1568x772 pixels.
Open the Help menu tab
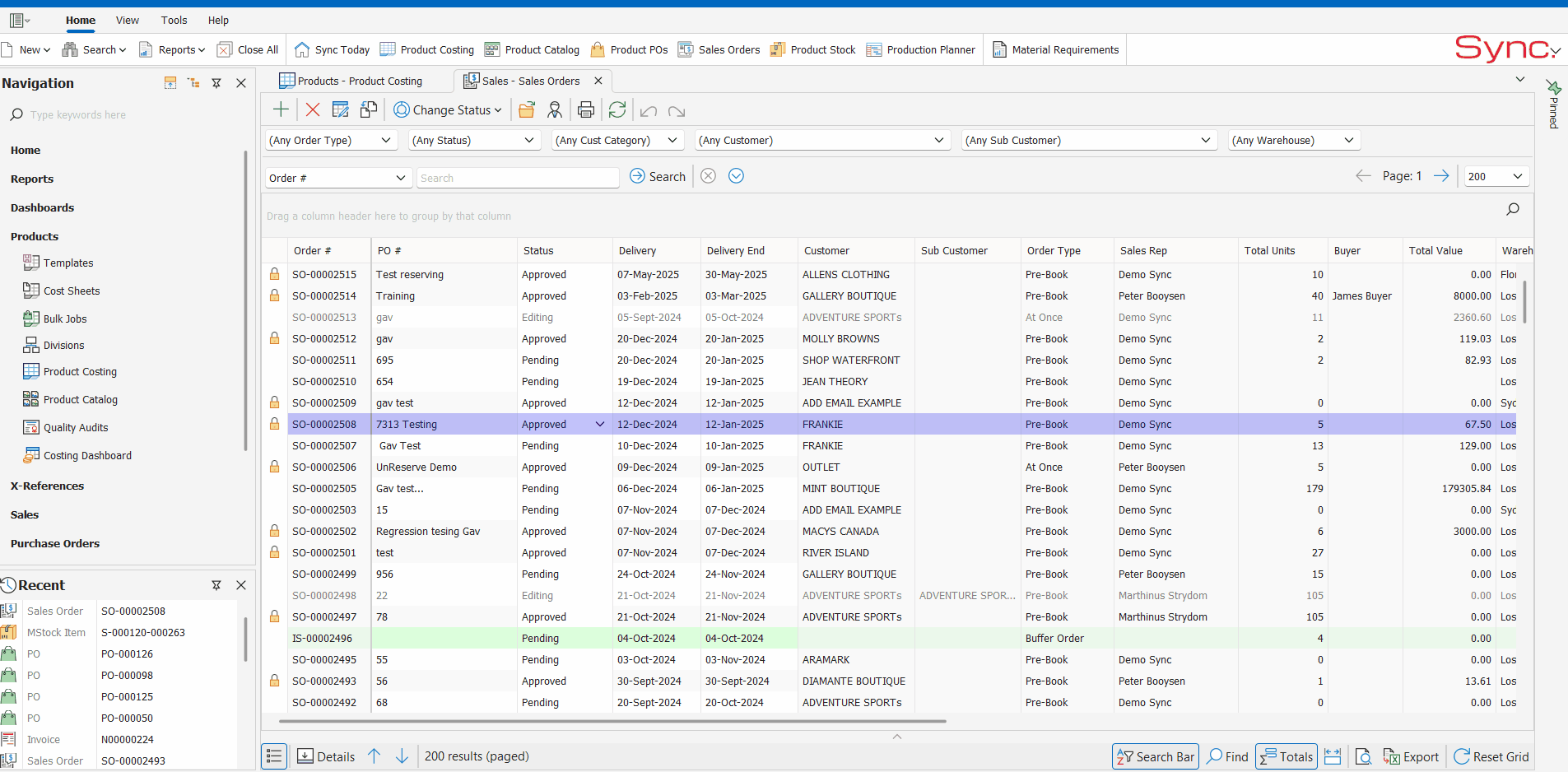point(218,20)
